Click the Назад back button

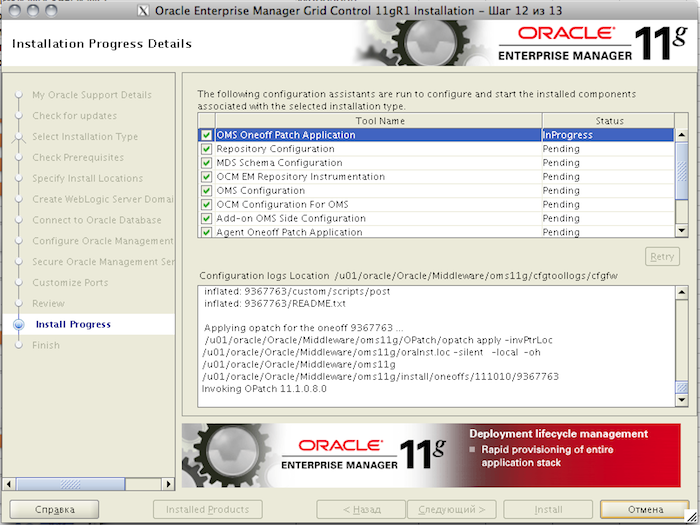click(x=361, y=509)
